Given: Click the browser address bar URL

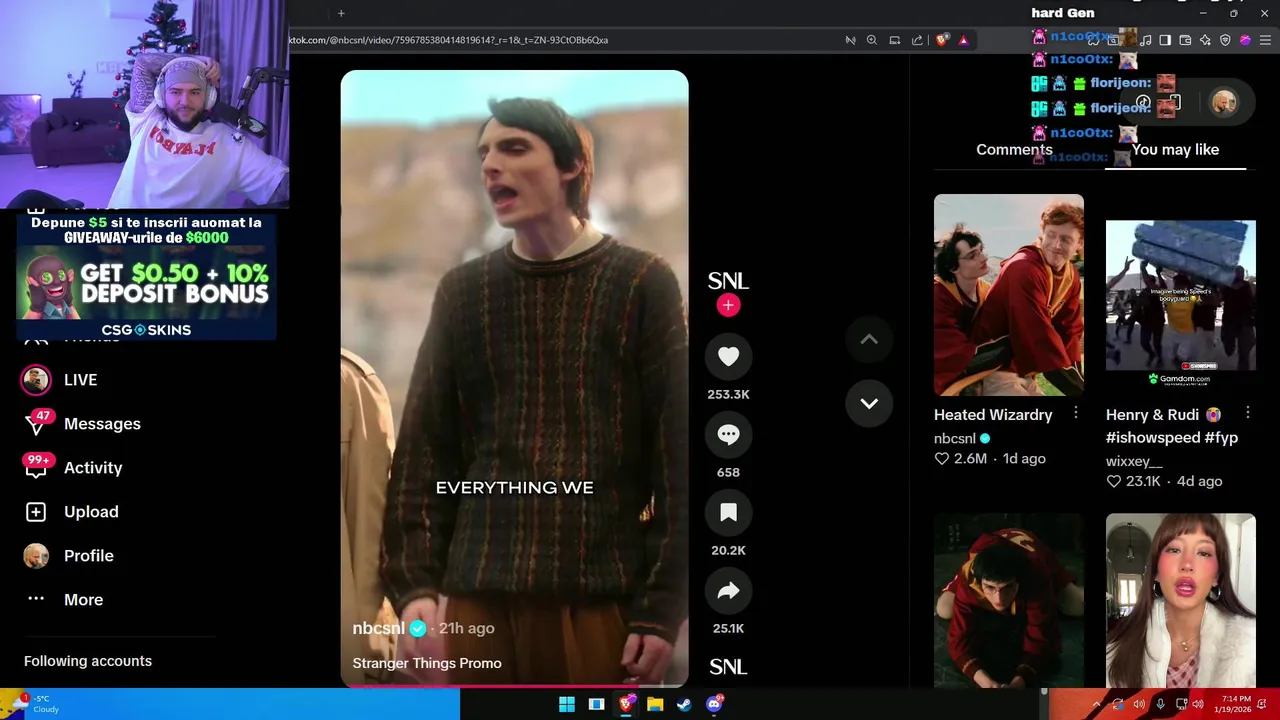Looking at the screenshot, I should click(x=450, y=40).
